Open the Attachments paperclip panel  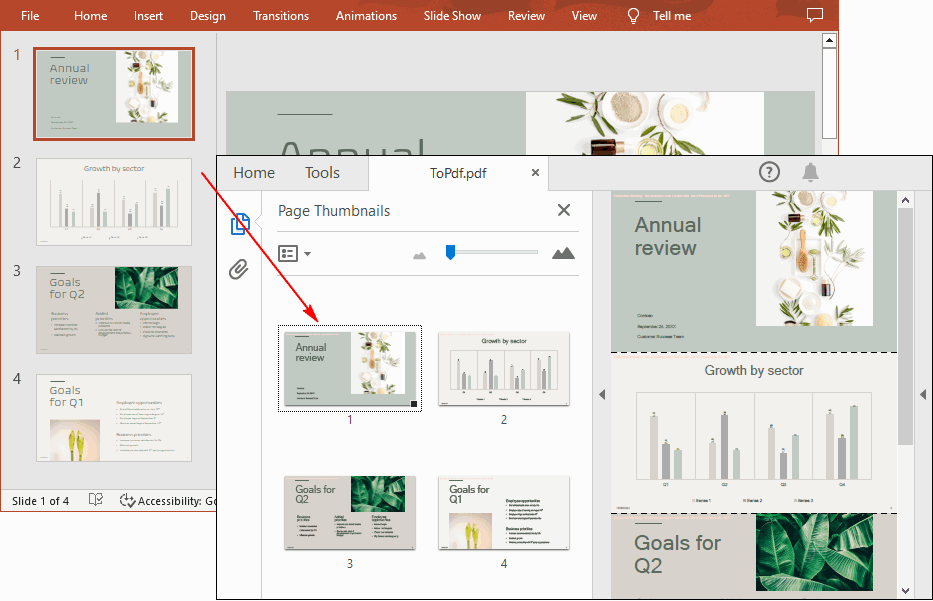pos(238,269)
